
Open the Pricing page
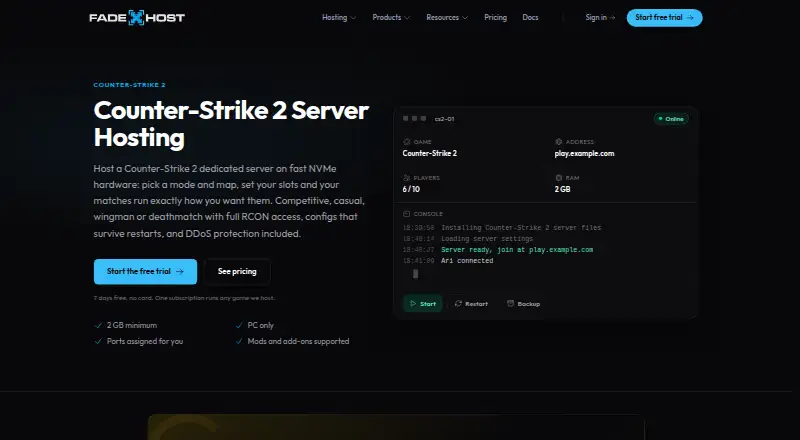click(495, 17)
